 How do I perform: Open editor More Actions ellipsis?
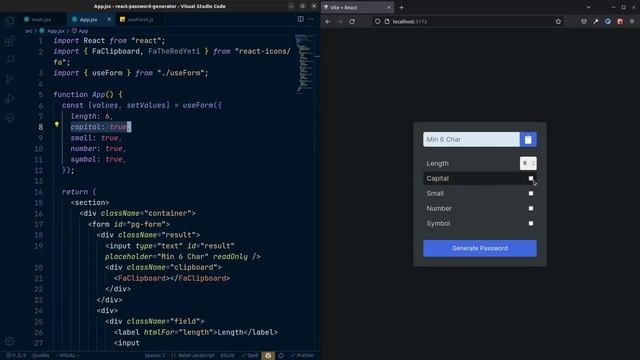tap(311, 19)
